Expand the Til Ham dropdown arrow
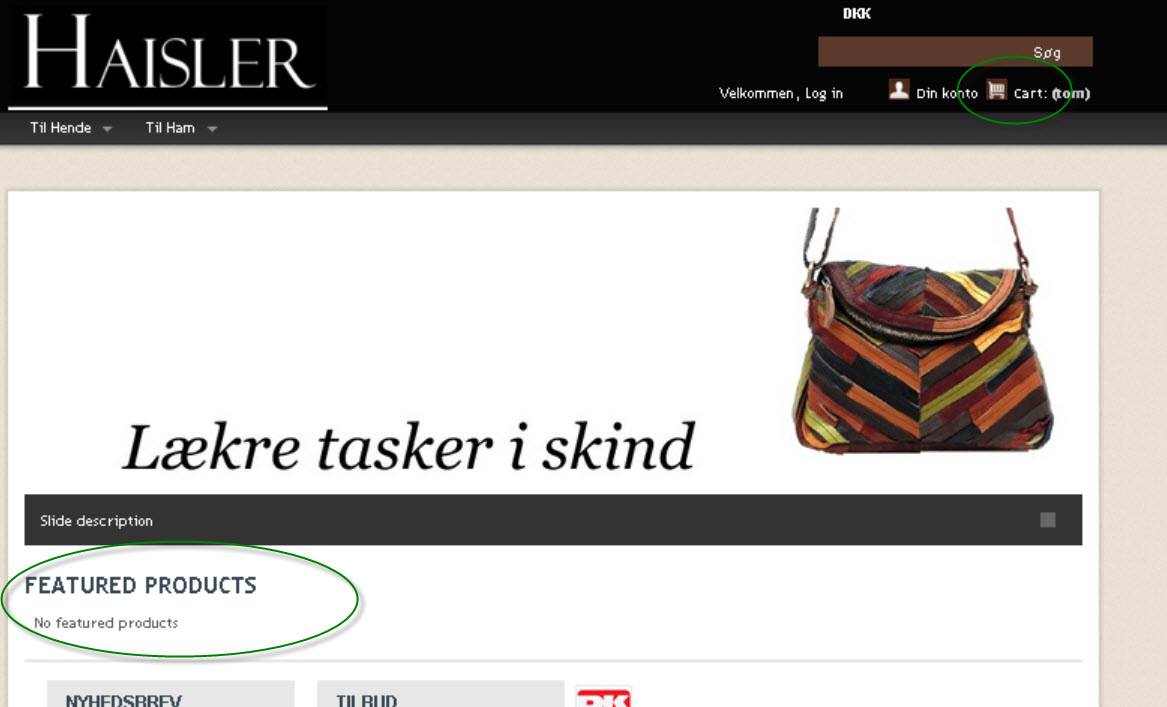Image resolution: width=1167 pixels, height=707 pixels. pos(212,129)
